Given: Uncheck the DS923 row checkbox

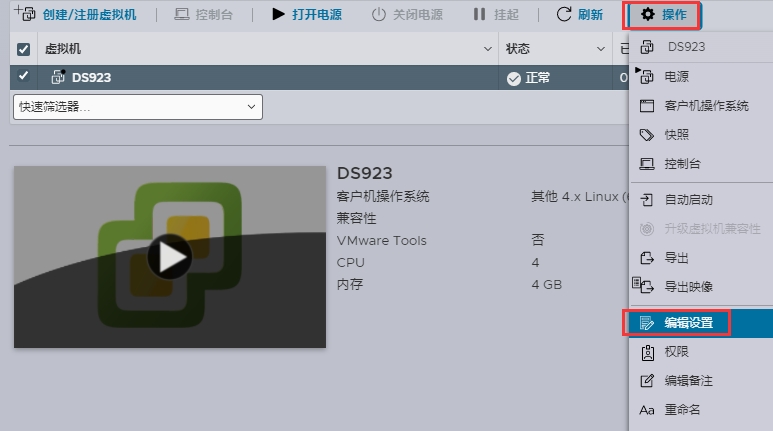Looking at the screenshot, I should tap(24, 77).
